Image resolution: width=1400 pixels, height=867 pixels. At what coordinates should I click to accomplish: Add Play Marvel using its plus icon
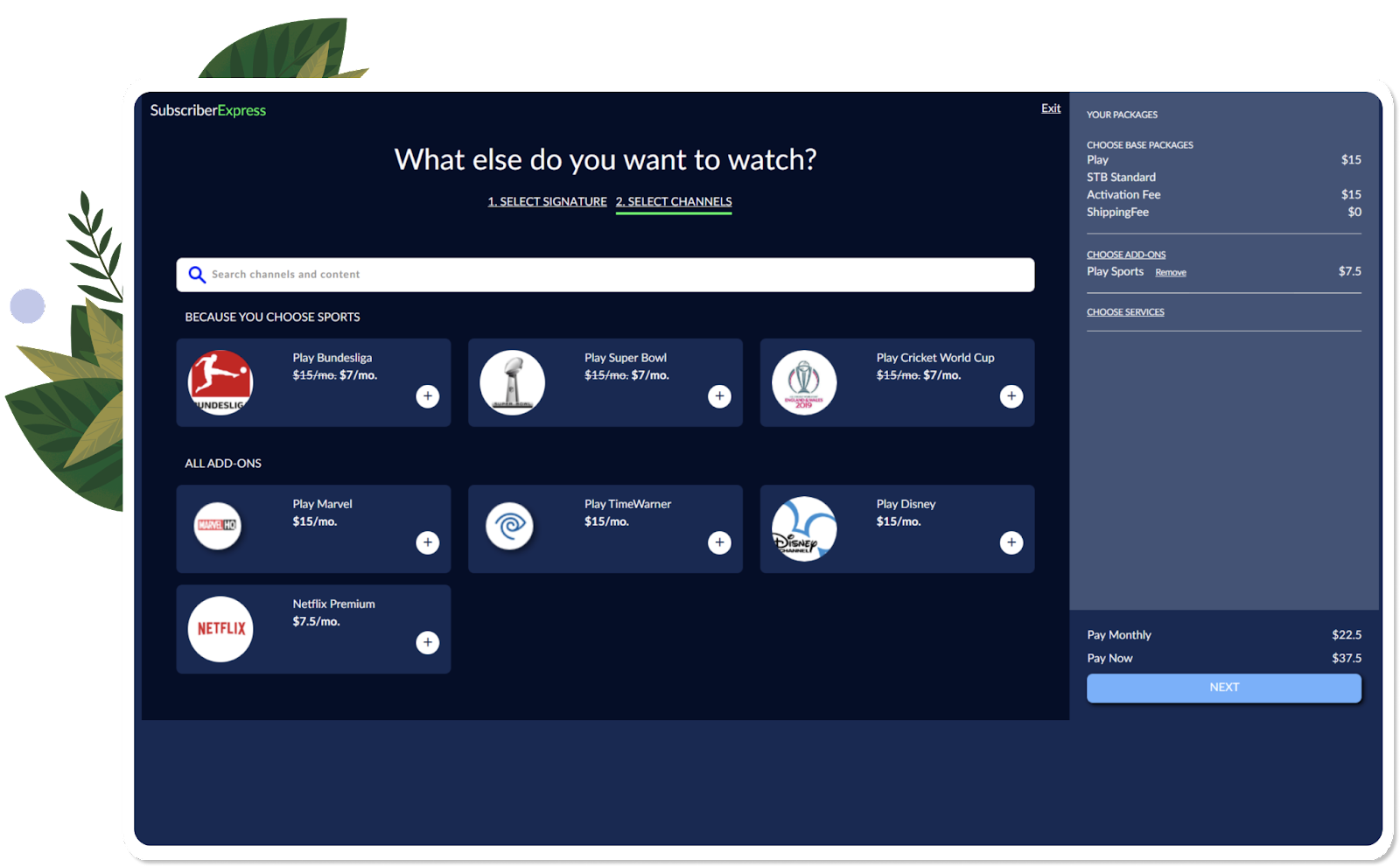[427, 542]
